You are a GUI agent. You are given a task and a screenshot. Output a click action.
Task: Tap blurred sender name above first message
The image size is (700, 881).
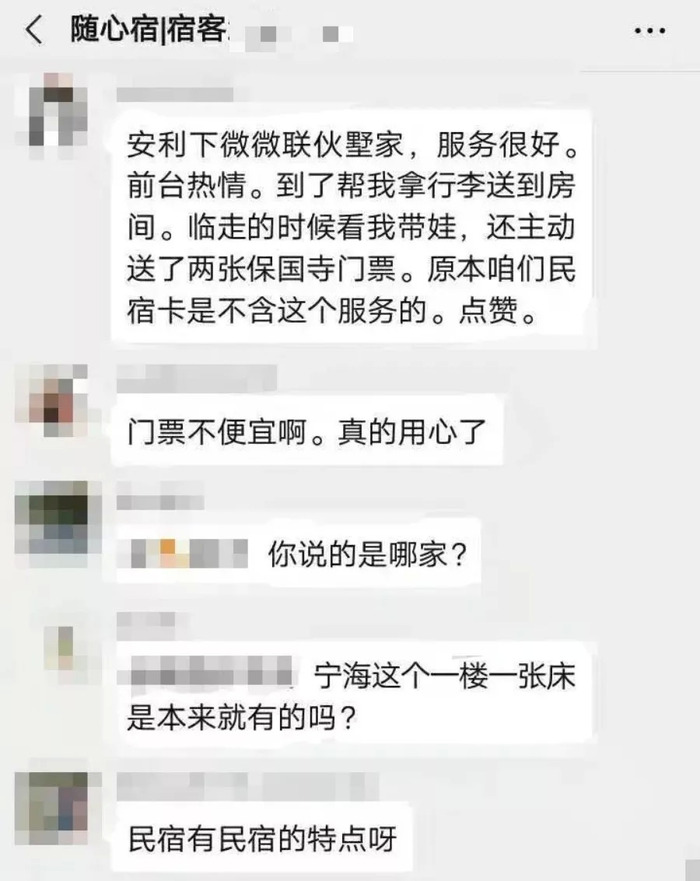175,94
